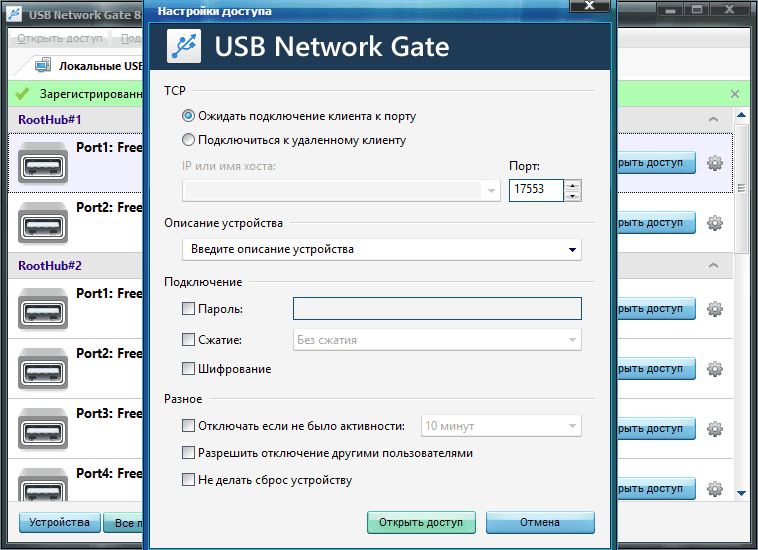
Task: Enable the Шифрование checkbox
Action: [189, 369]
